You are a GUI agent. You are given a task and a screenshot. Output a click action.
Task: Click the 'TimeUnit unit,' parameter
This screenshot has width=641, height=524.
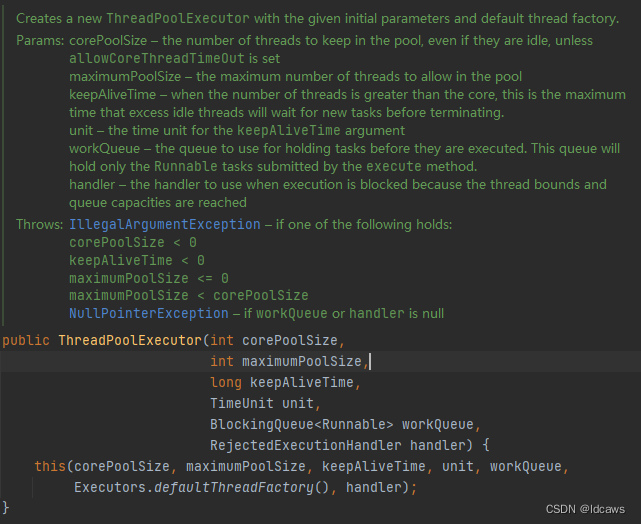265,403
